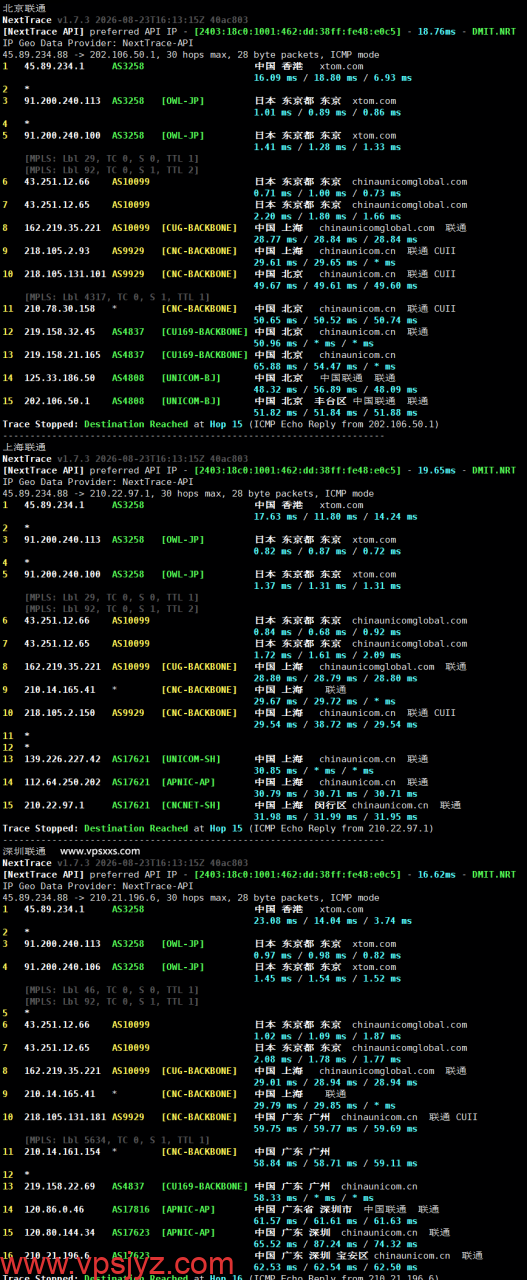Click the '北京联通' section heading
The image size is (527, 1280).
24,7
